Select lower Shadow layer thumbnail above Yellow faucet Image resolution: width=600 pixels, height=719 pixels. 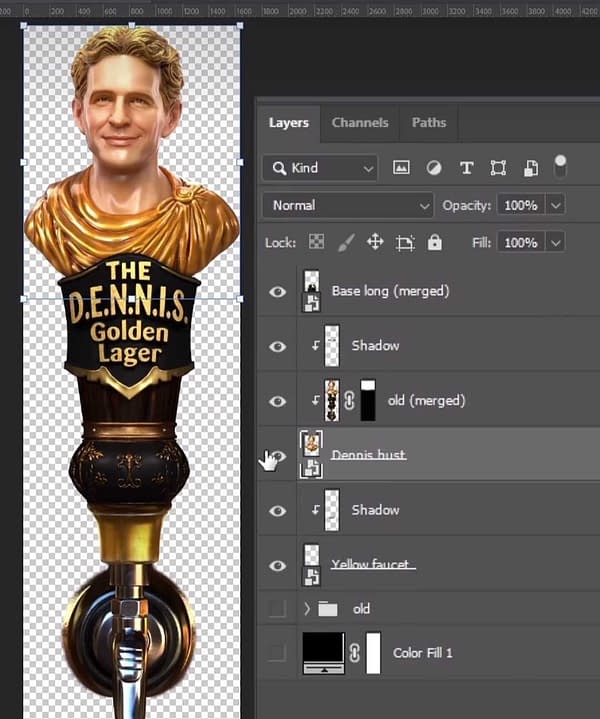(x=332, y=510)
